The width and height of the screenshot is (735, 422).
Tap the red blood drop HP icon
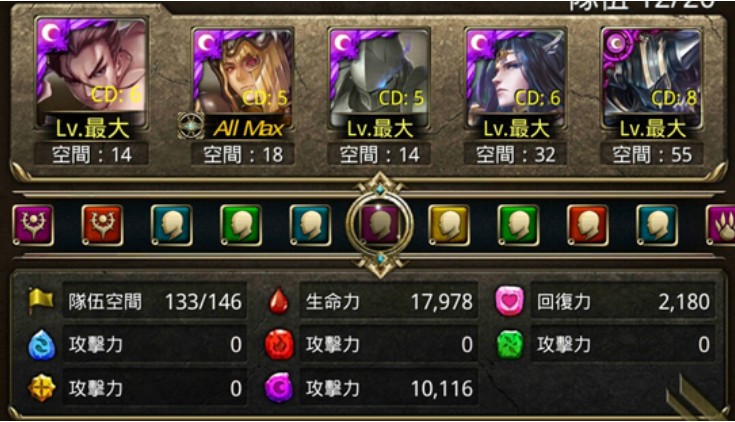click(x=279, y=301)
